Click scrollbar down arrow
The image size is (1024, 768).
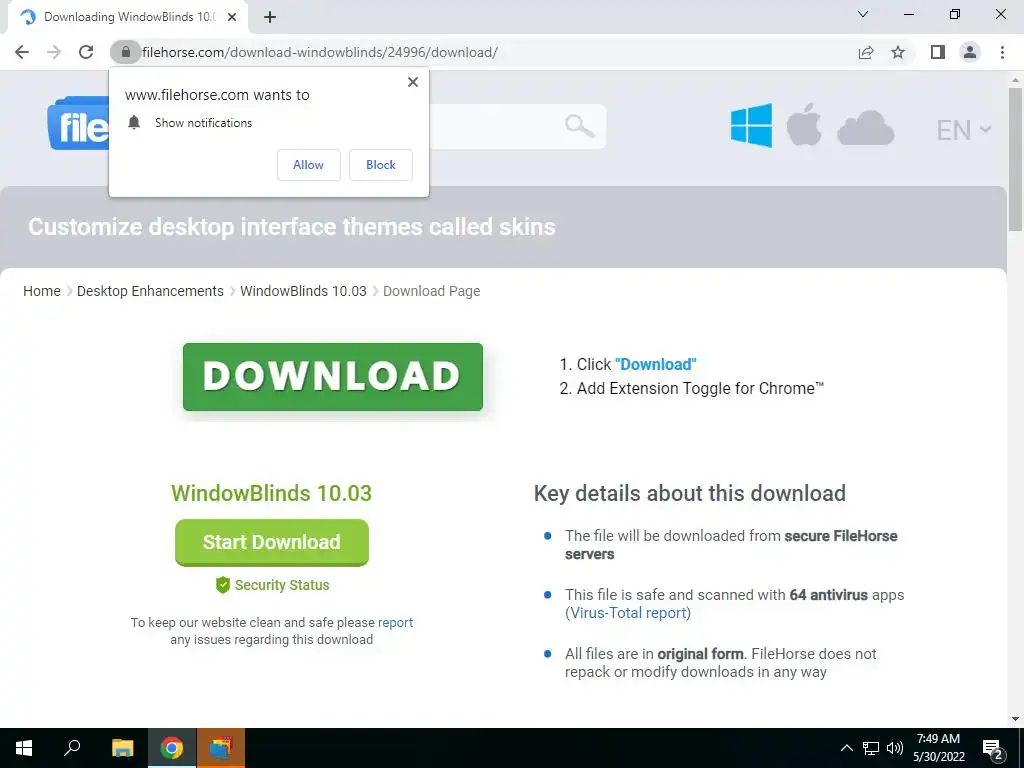pos(1015,719)
